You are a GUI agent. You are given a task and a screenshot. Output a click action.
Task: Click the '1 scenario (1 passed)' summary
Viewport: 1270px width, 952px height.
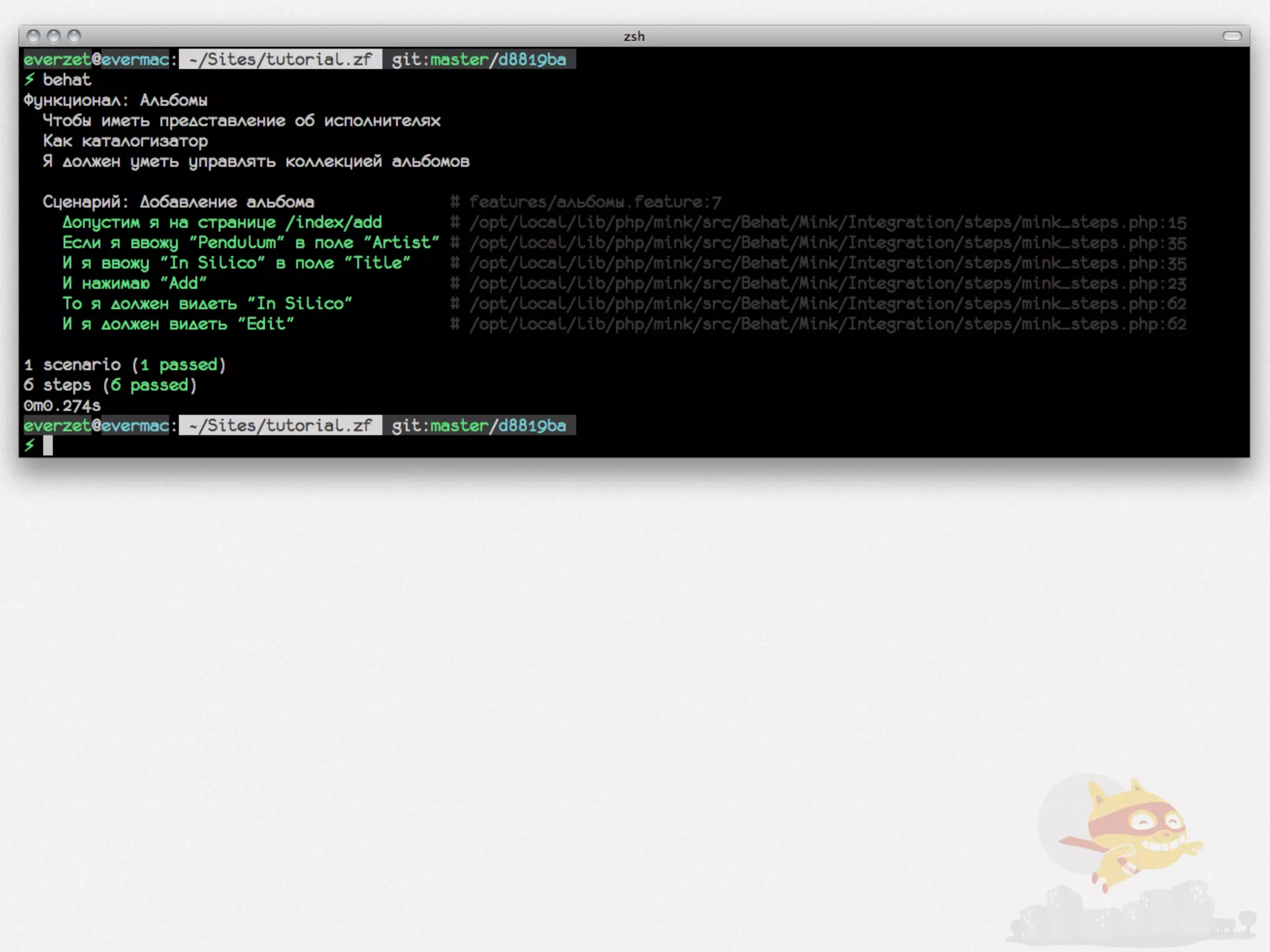click(125, 364)
